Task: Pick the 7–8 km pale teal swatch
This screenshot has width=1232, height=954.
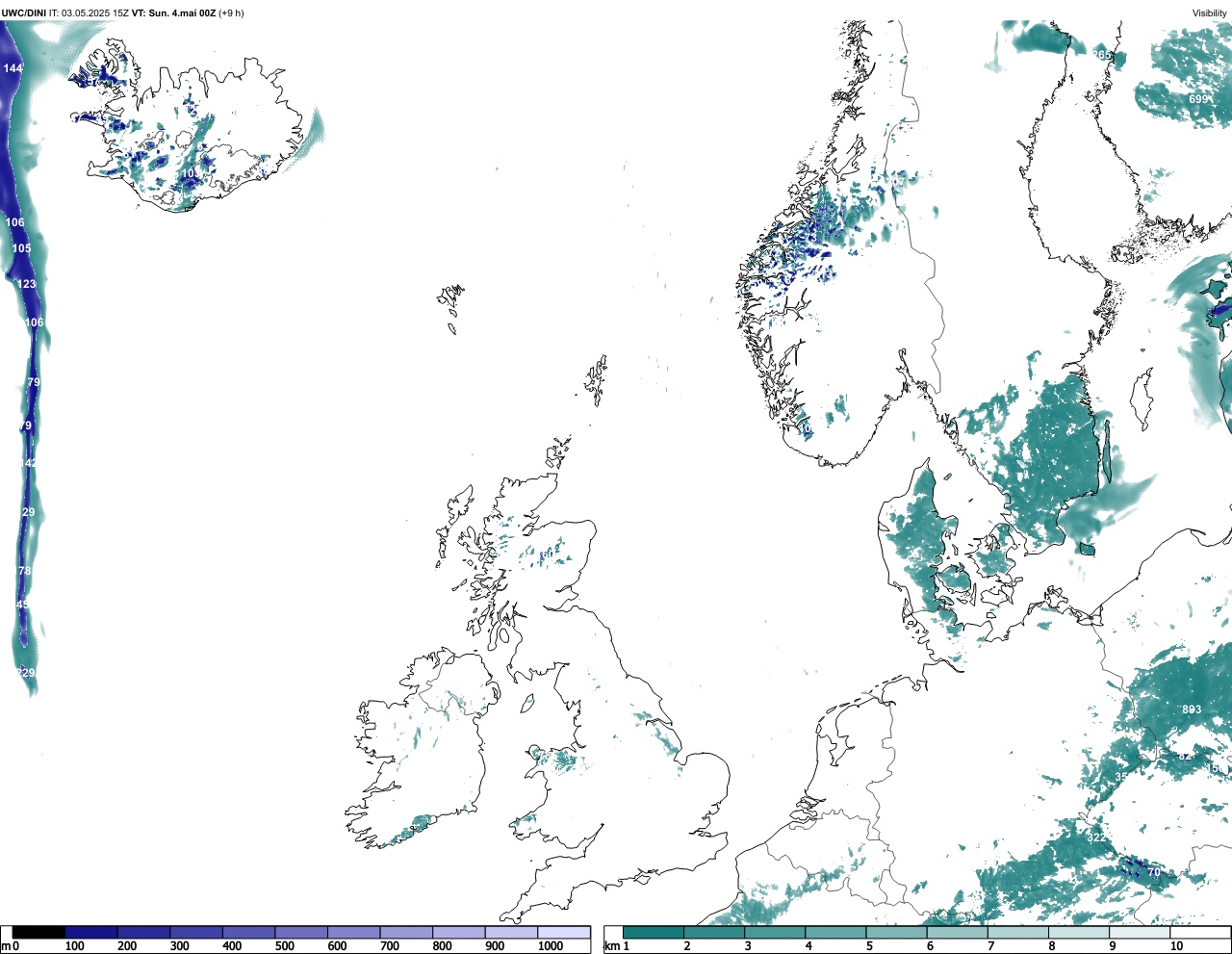Action: 1017,933
